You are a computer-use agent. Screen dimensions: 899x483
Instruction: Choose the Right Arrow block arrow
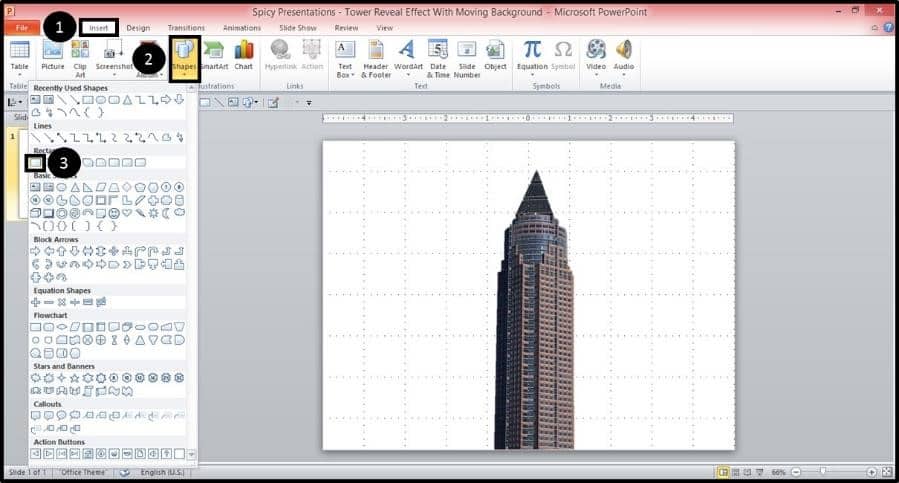(x=36, y=251)
